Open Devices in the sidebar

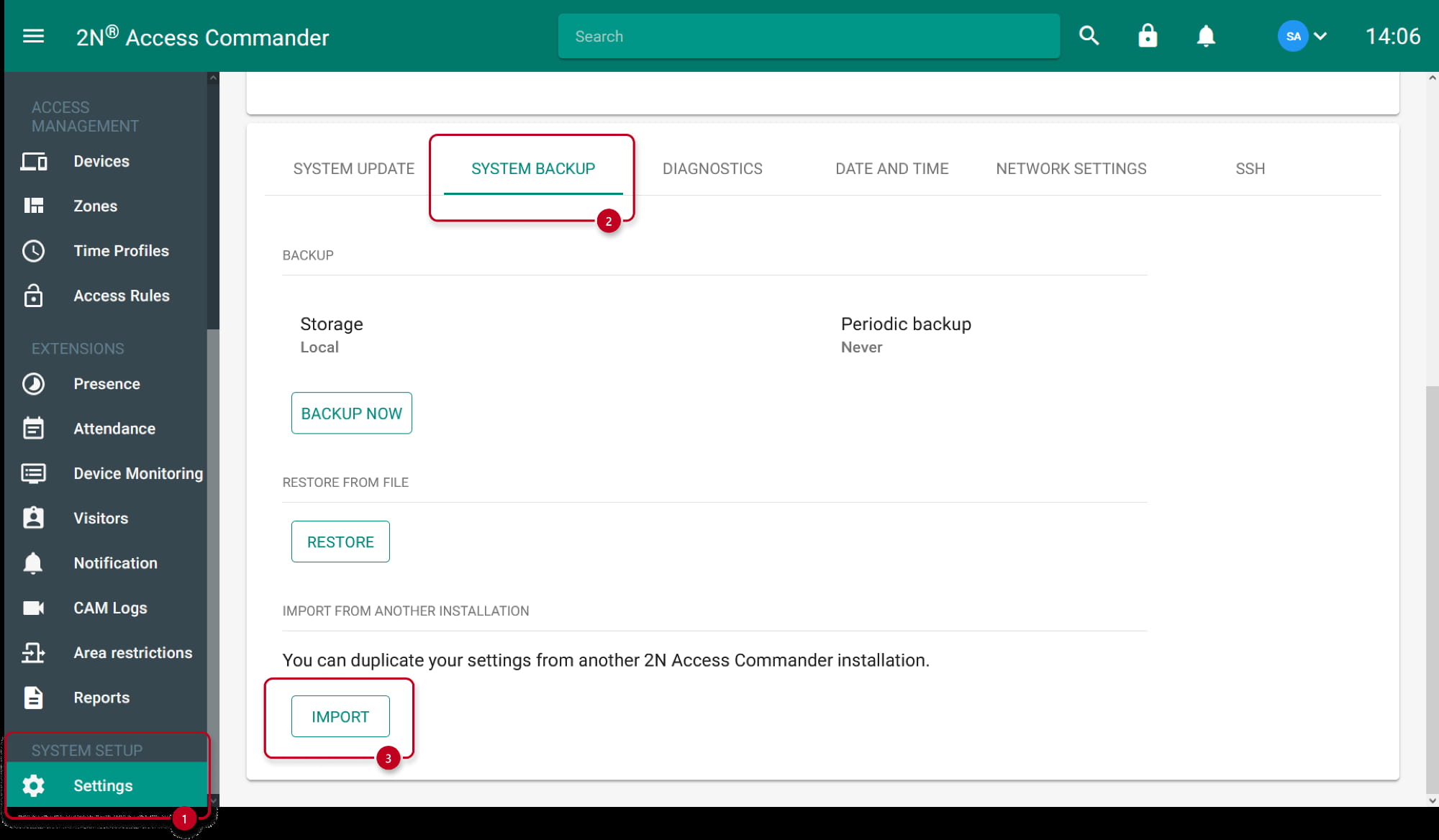[106, 161]
